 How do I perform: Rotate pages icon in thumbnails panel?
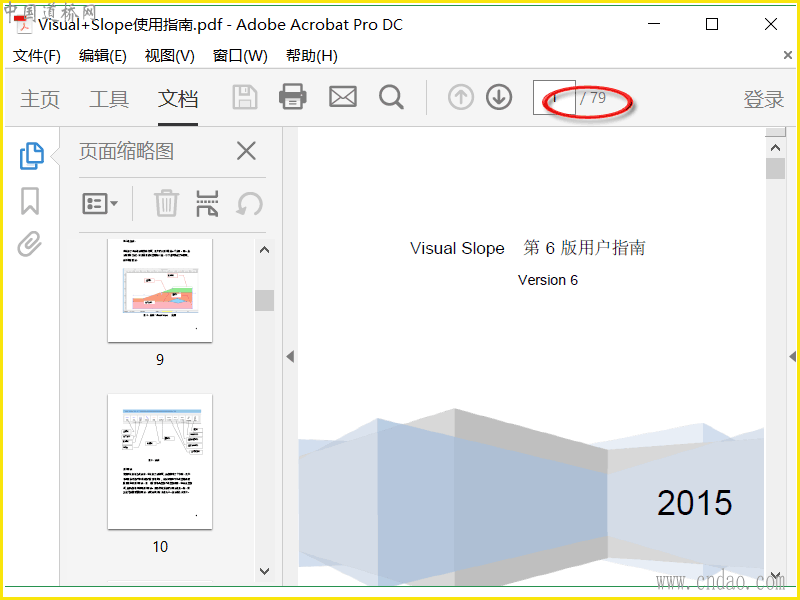249,204
